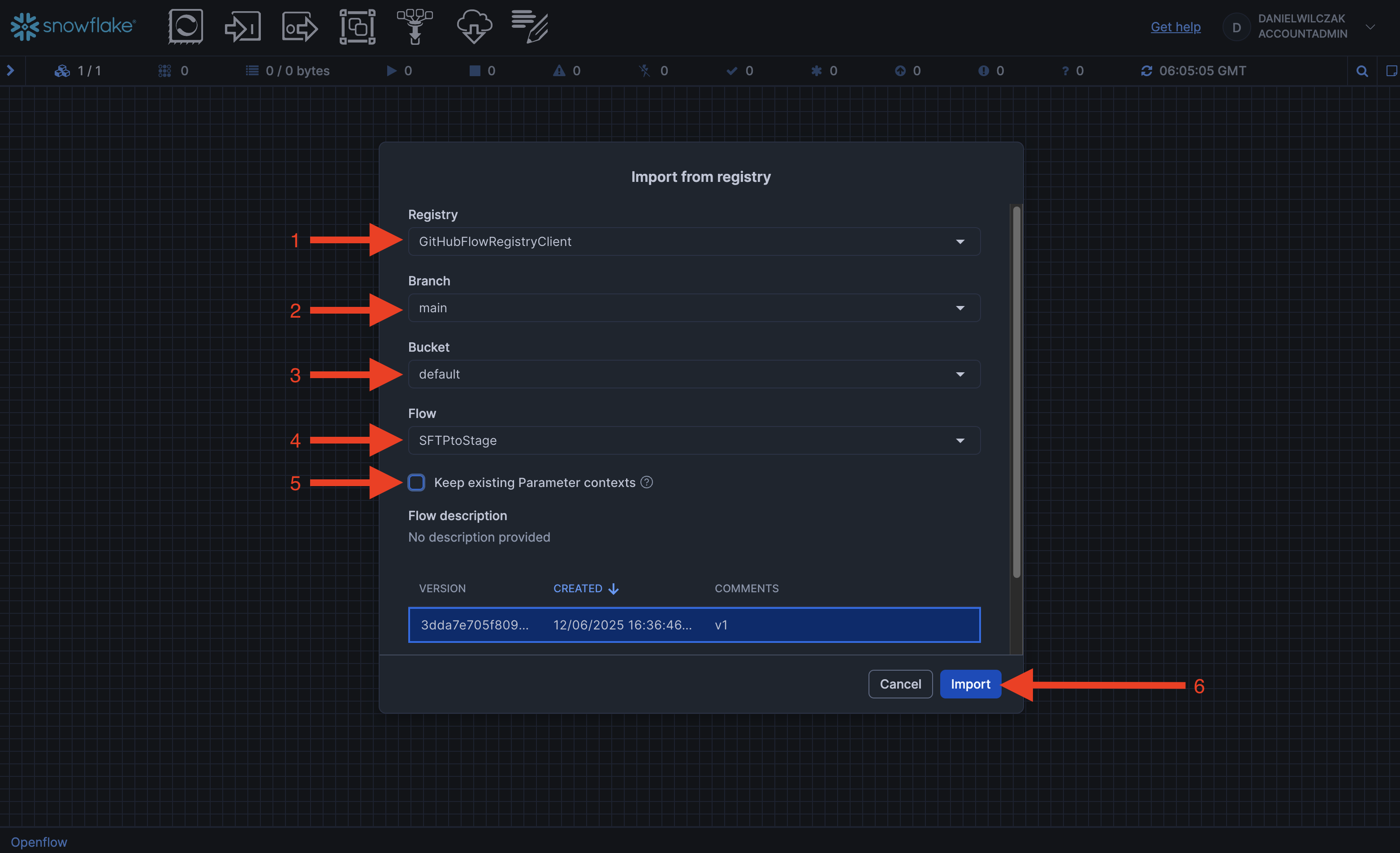Image resolution: width=1400 pixels, height=853 pixels.
Task: Expand the Branch dropdown showing main
Action: click(694, 308)
